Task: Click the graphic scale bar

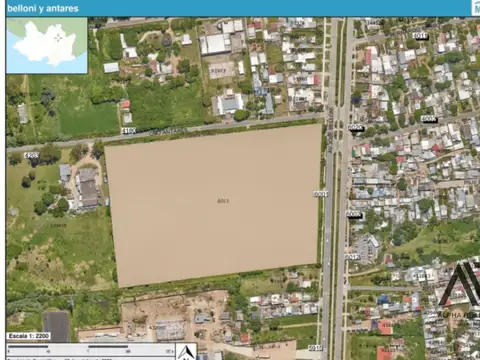Action: tap(91, 349)
